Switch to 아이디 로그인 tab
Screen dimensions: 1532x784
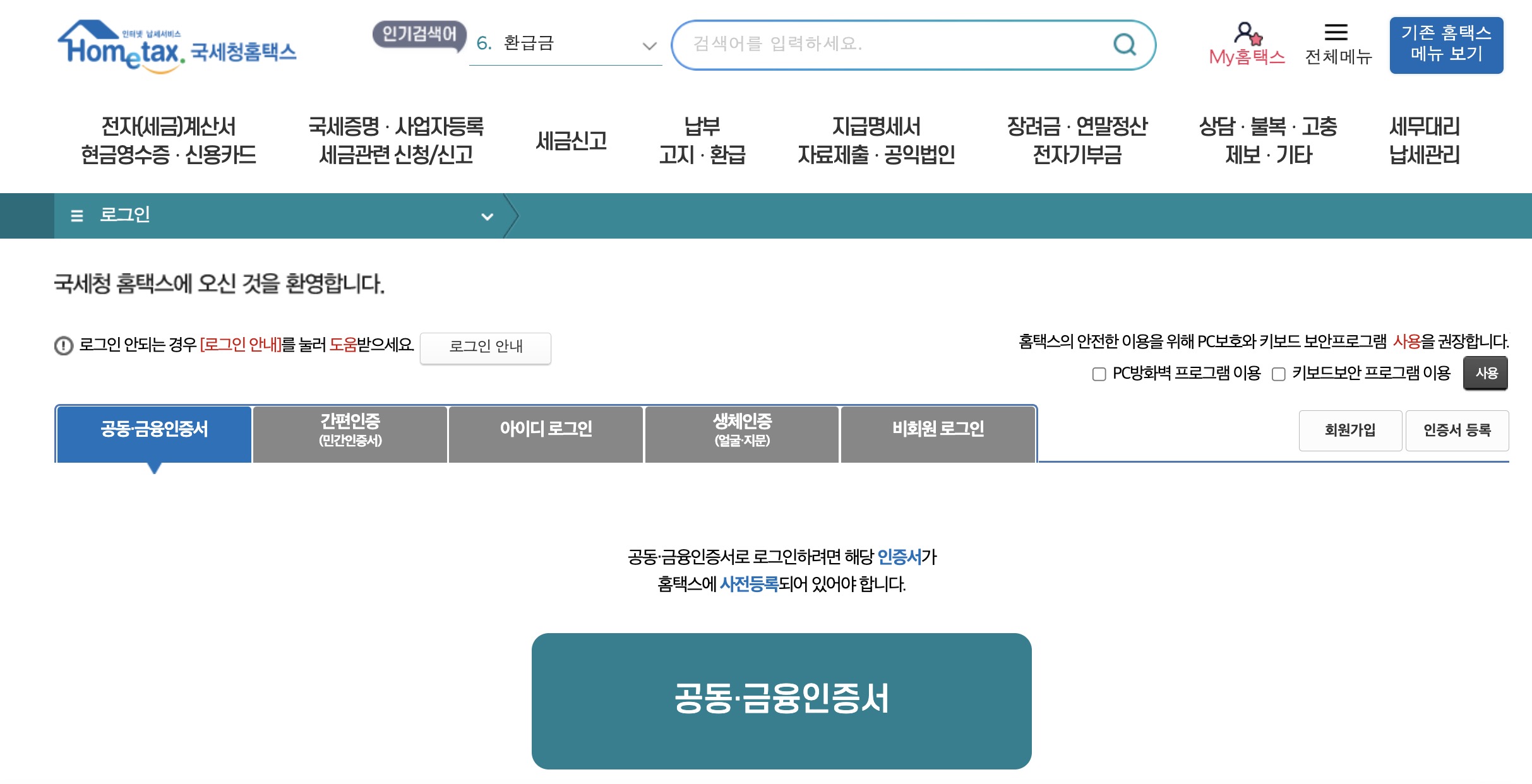(x=546, y=429)
